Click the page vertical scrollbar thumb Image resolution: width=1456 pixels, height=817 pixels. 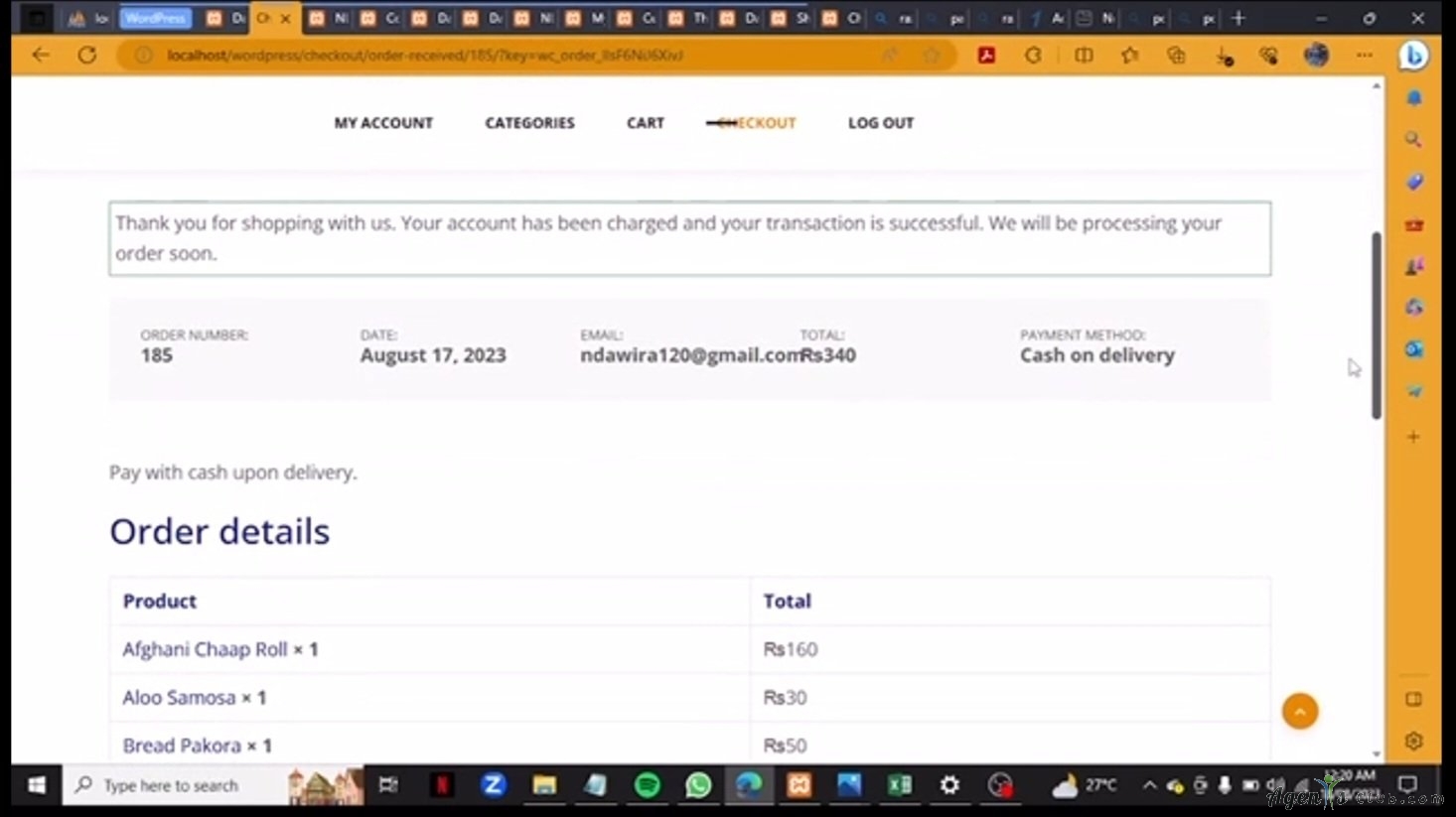(1377, 326)
